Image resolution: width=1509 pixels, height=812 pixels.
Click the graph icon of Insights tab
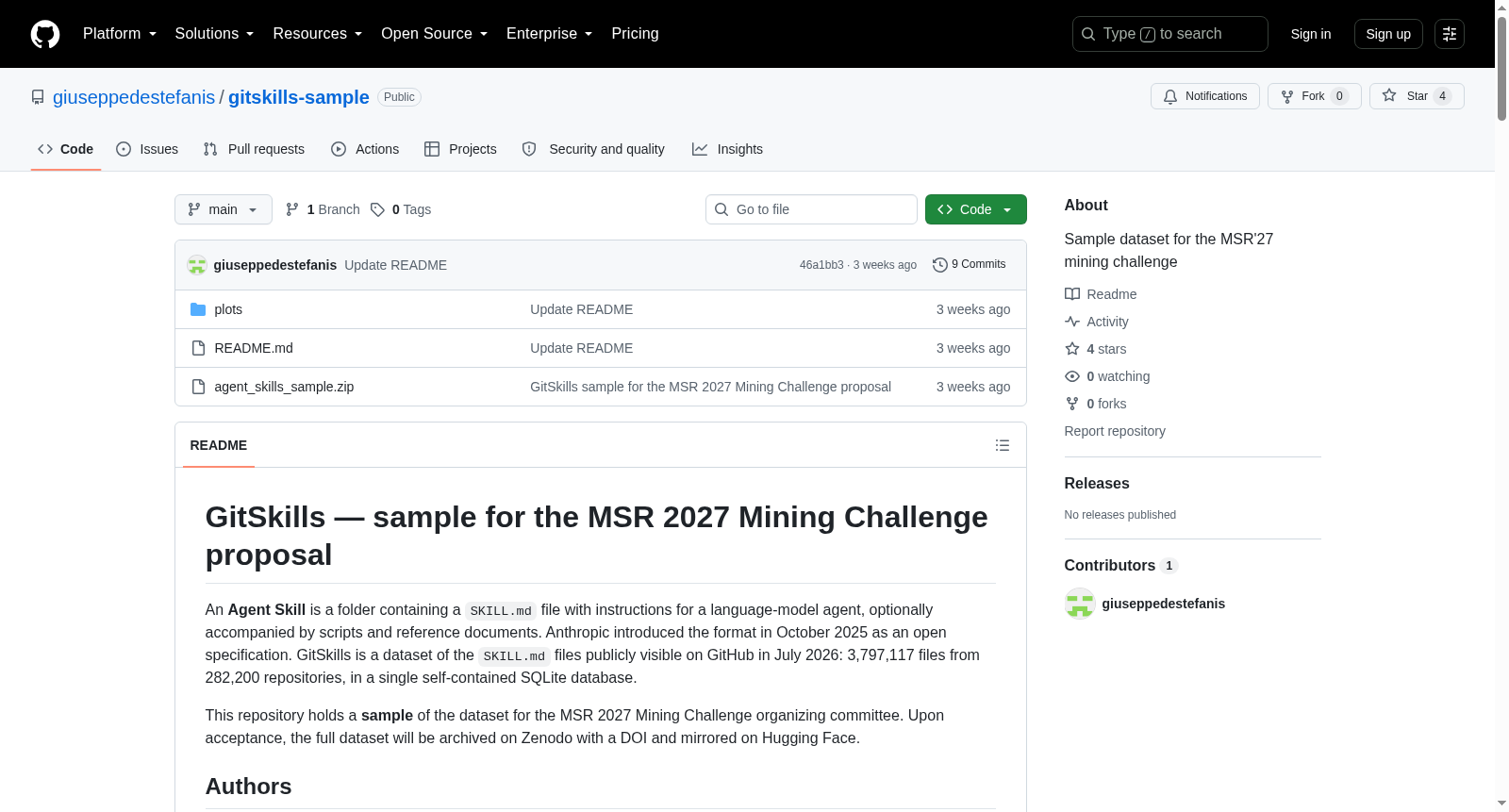click(x=700, y=149)
